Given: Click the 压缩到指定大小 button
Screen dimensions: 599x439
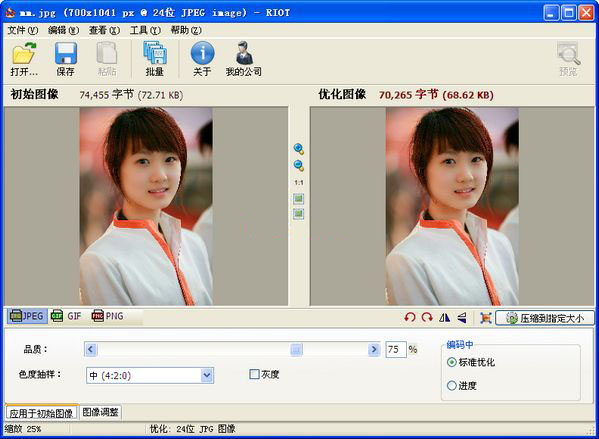Looking at the screenshot, I should click(x=545, y=318).
